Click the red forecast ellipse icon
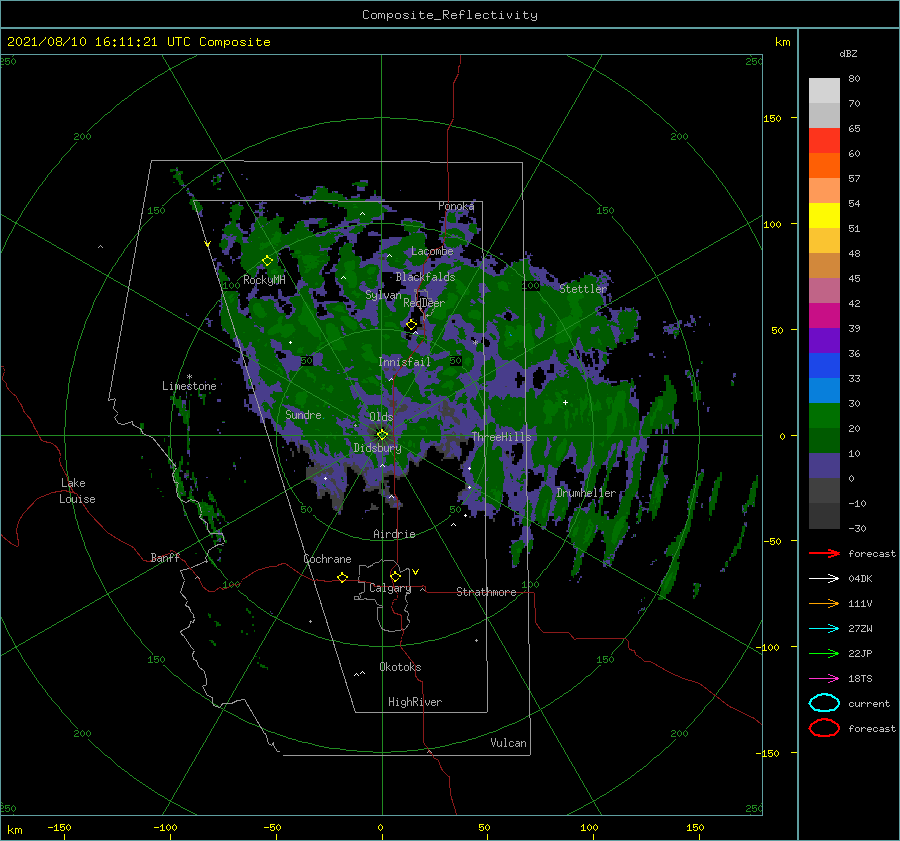The height and width of the screenshot is (841, 900). (x=824, y=728)
